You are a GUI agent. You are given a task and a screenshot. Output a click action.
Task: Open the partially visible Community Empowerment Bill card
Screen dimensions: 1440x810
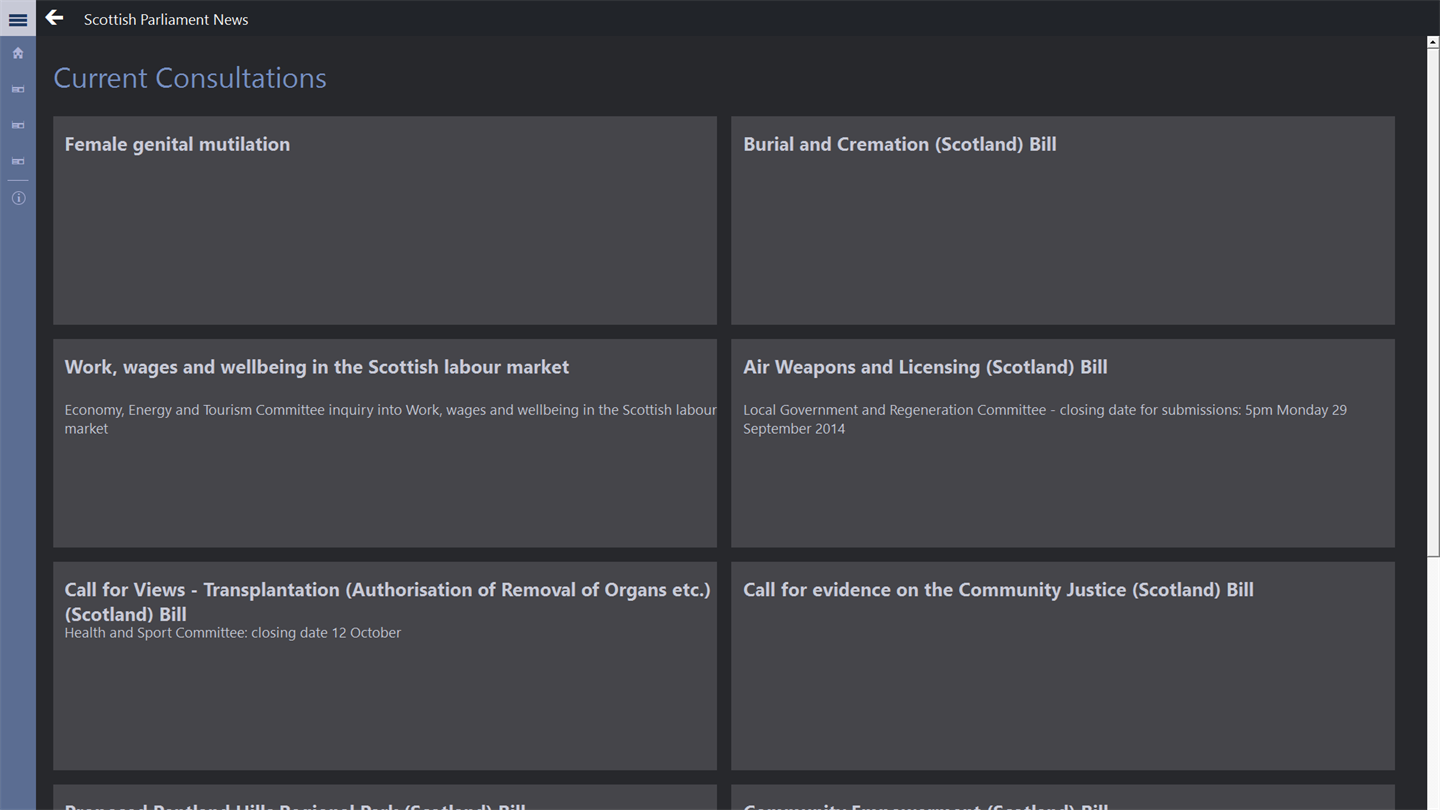point(1062,799)
